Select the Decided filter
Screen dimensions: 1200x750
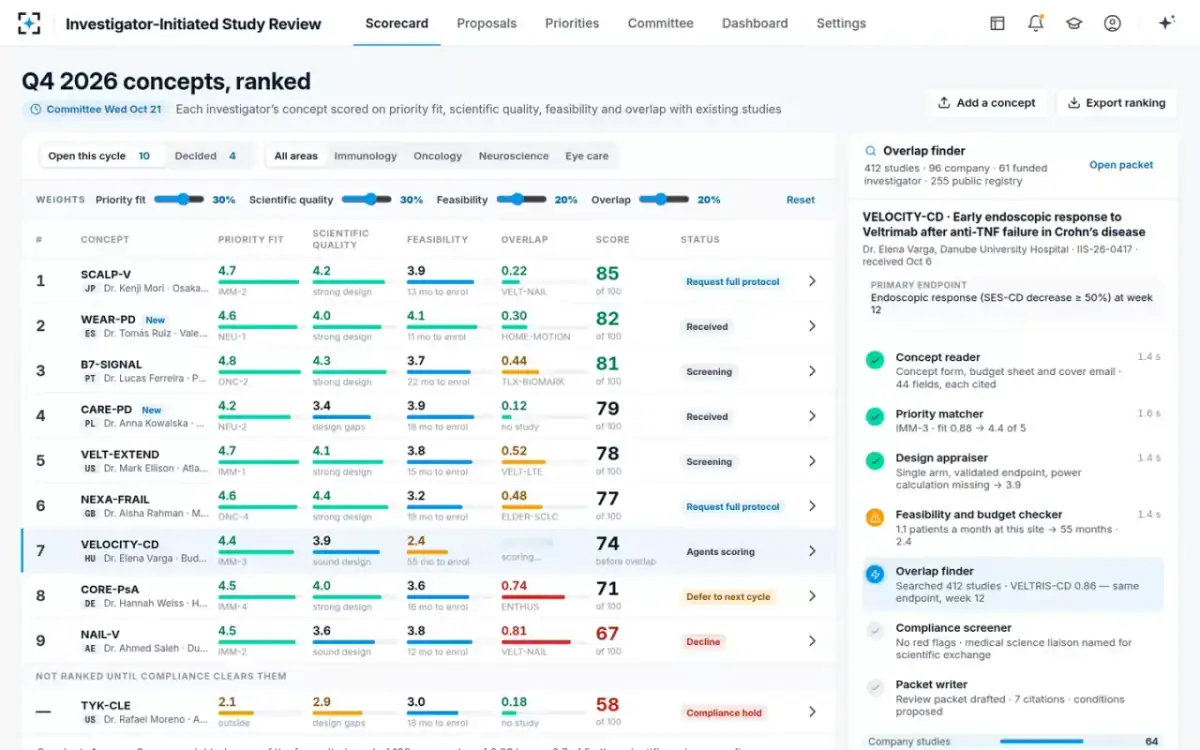pos(206,156)
